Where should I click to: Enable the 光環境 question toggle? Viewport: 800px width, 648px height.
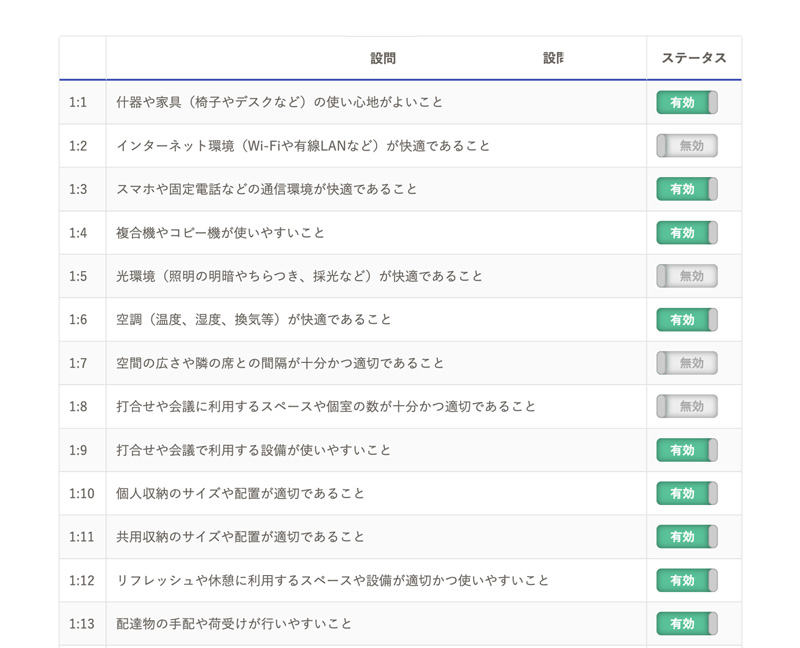pyautogui.click(x=687, y=276)
